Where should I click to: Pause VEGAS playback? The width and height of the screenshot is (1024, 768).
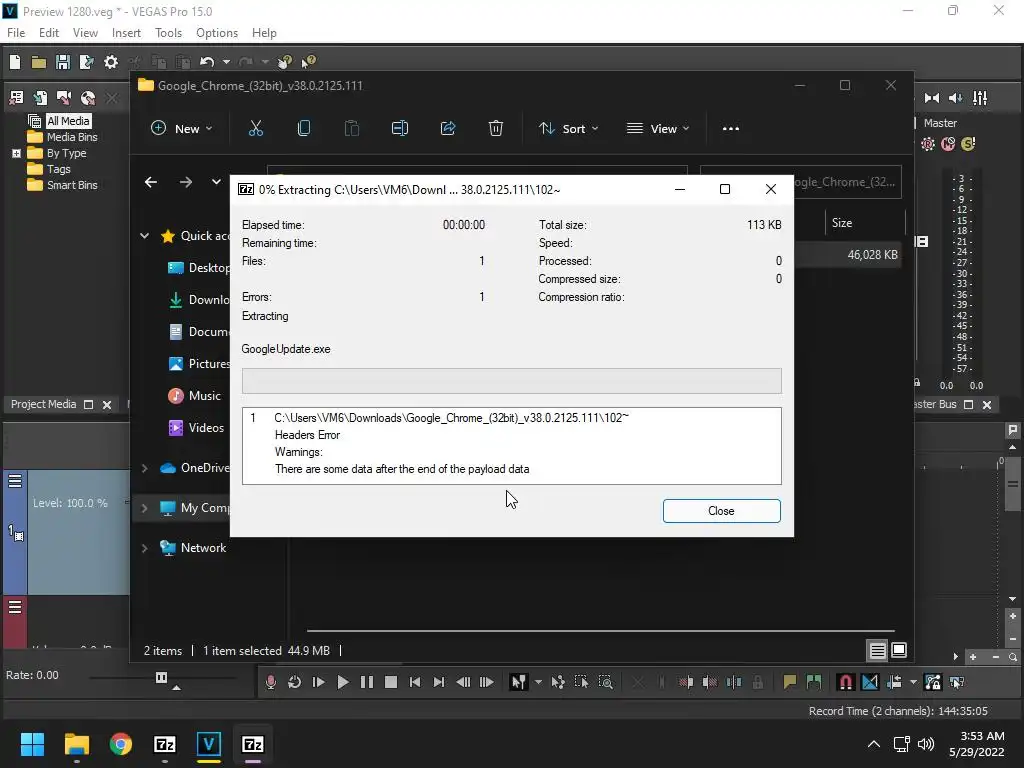(x=367, y=682)
